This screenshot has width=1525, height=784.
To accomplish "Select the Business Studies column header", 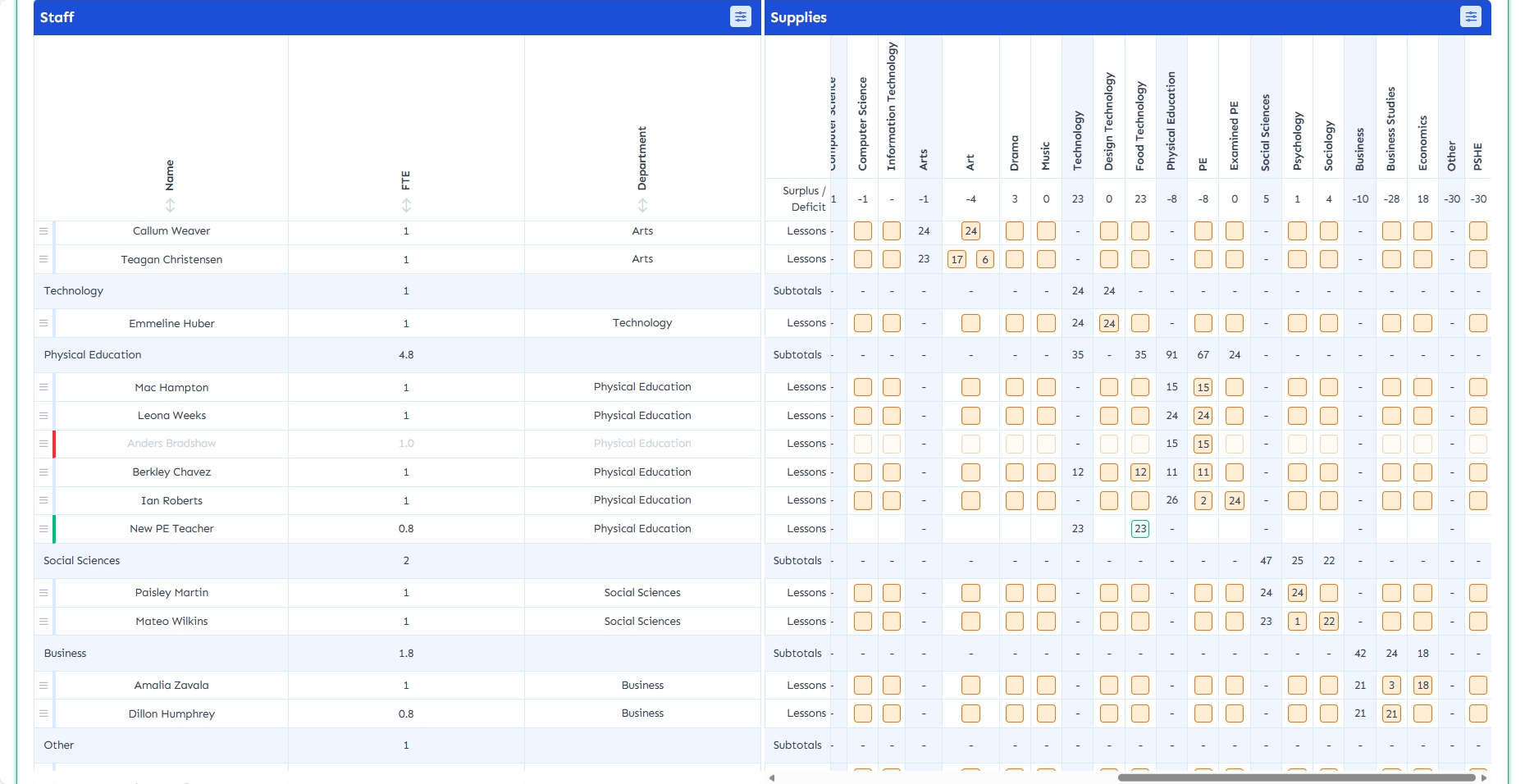I will [x=1390, y=129].
